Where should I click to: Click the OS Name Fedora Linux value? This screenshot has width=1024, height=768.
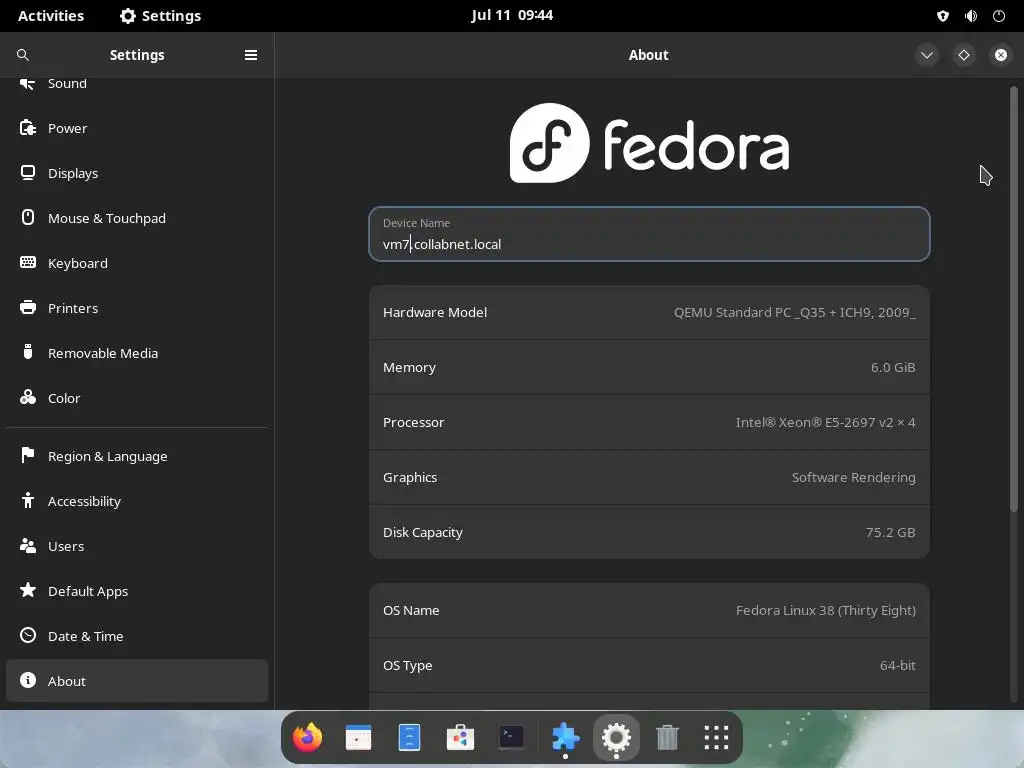click(x=825, y=610)
